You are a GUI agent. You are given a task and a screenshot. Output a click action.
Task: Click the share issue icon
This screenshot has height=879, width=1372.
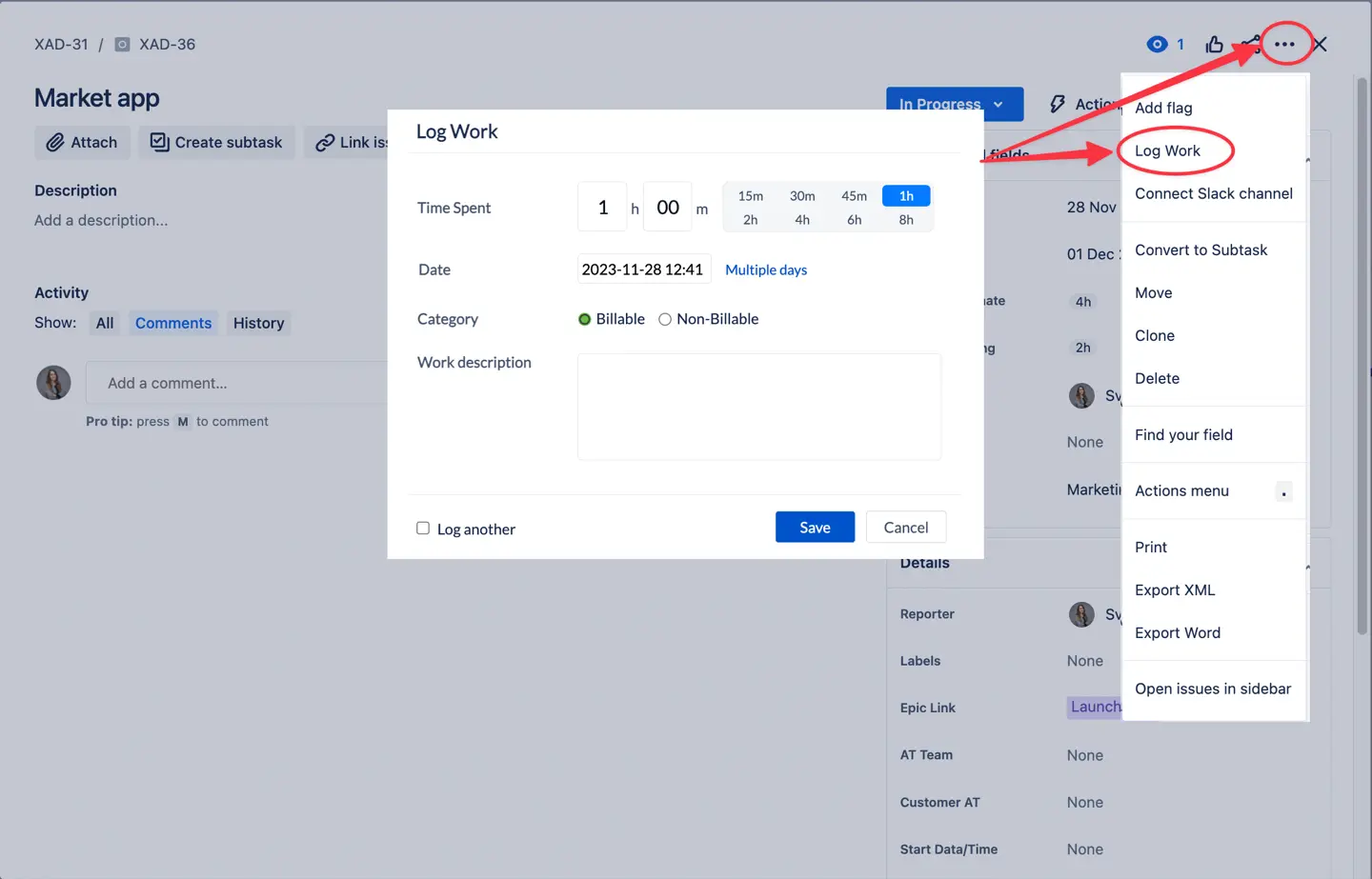1250,44
